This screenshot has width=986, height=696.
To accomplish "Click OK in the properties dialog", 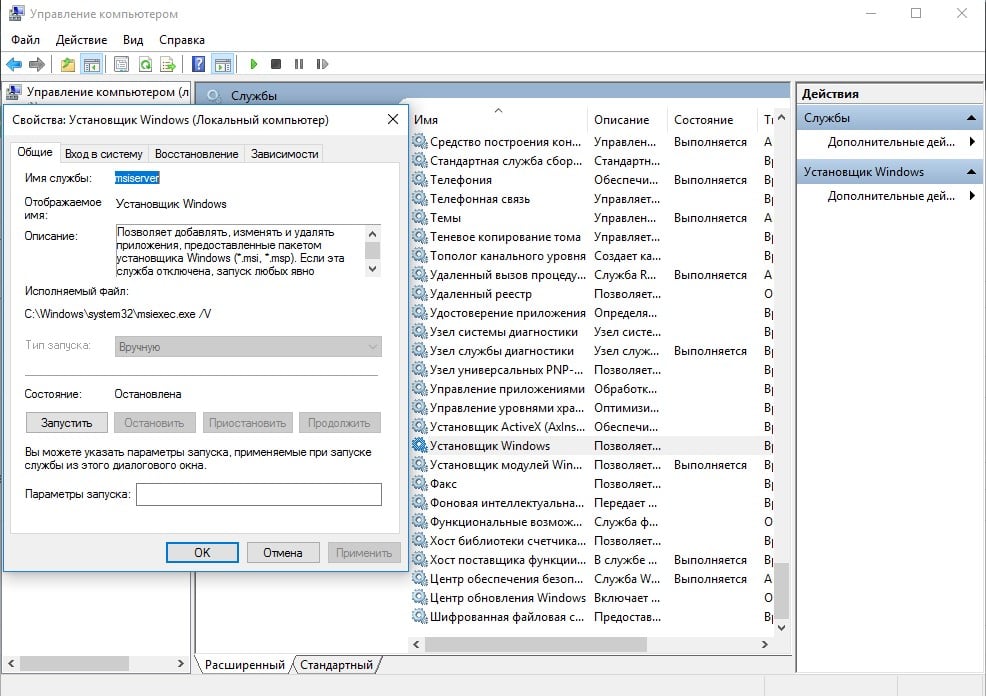I will (x=202, y=553).
